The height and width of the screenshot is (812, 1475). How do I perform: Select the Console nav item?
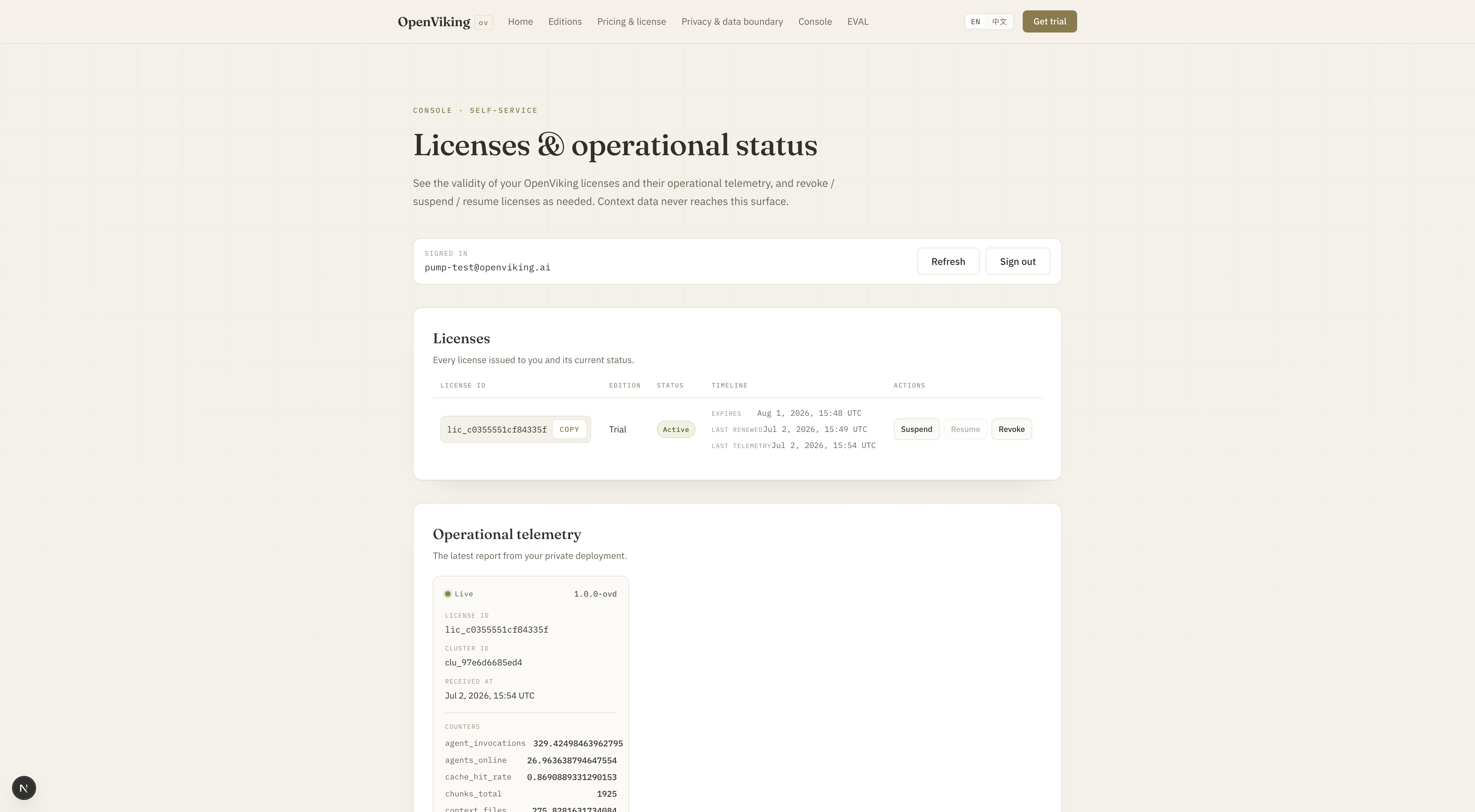tap(815, 22)
